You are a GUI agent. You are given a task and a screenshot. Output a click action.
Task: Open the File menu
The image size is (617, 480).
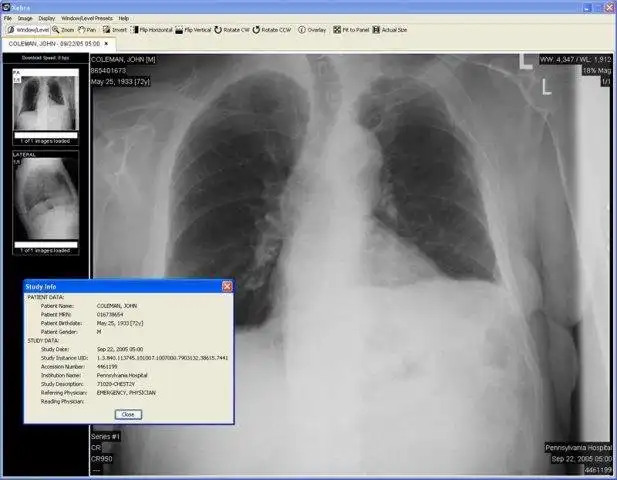pos(8,18)
